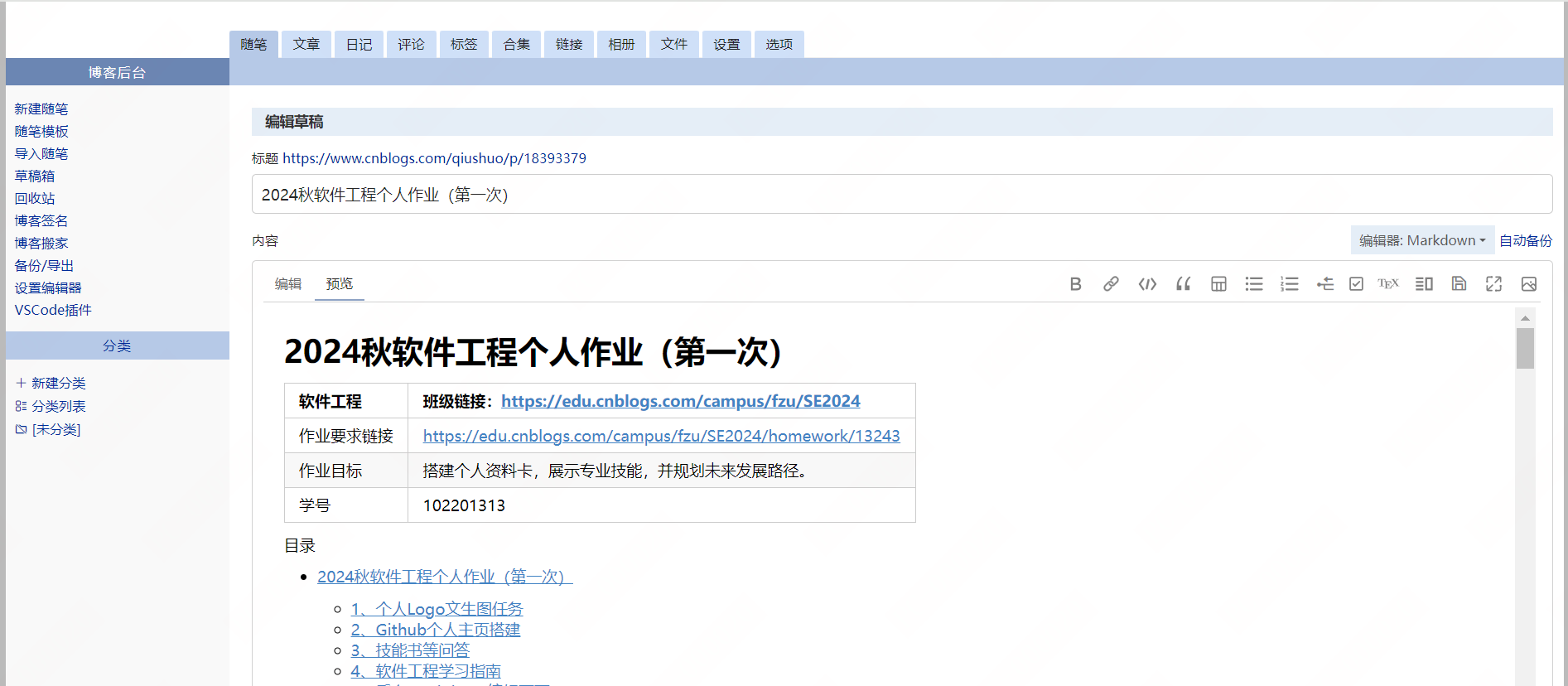Open the 相册 tab
1568x686 pixels.
(x=621, y=44)
